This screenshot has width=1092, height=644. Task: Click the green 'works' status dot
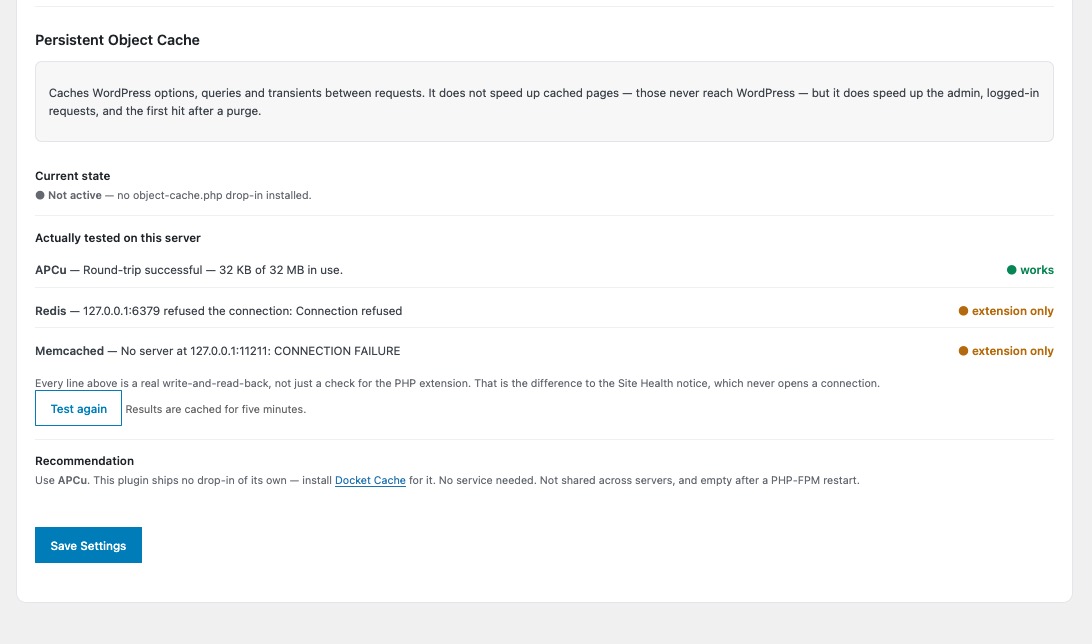point(1011,270)
